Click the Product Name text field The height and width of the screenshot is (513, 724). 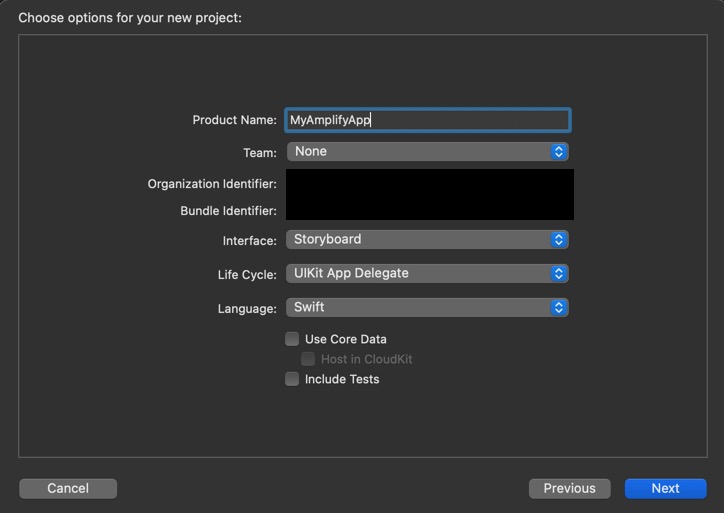(x=428, y=120)
